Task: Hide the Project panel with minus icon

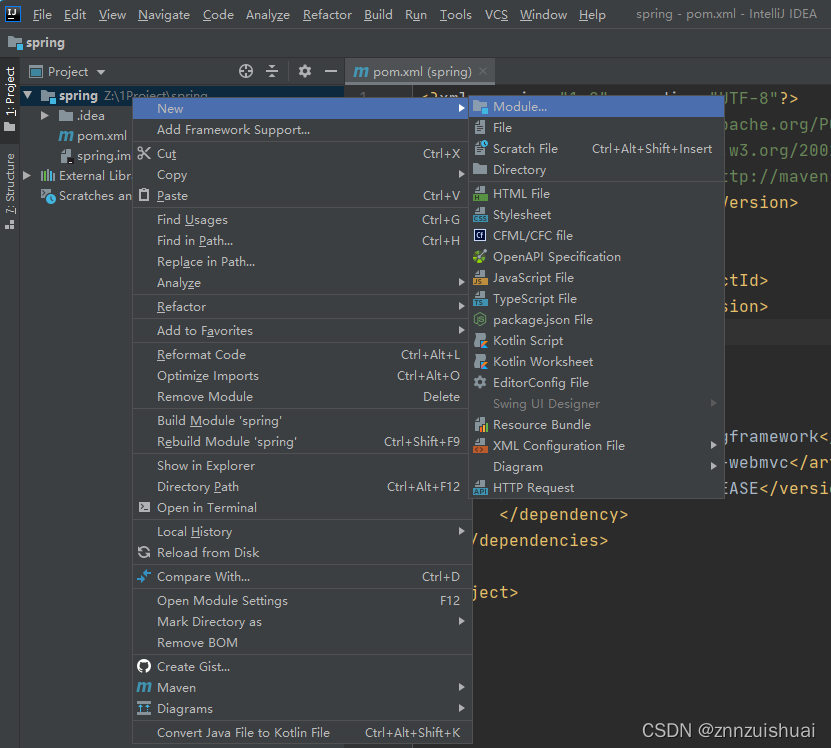Action: click(331, 71)
